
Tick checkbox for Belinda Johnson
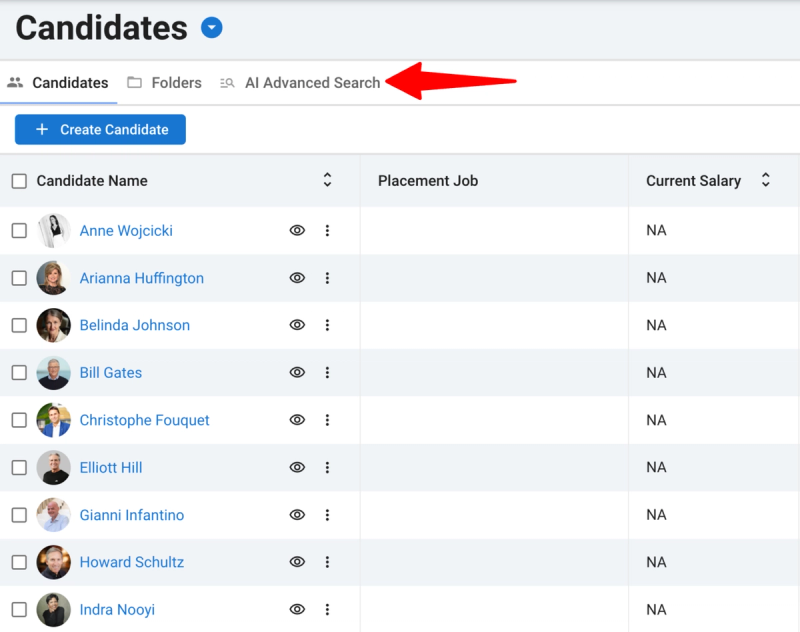click(19, 325)
